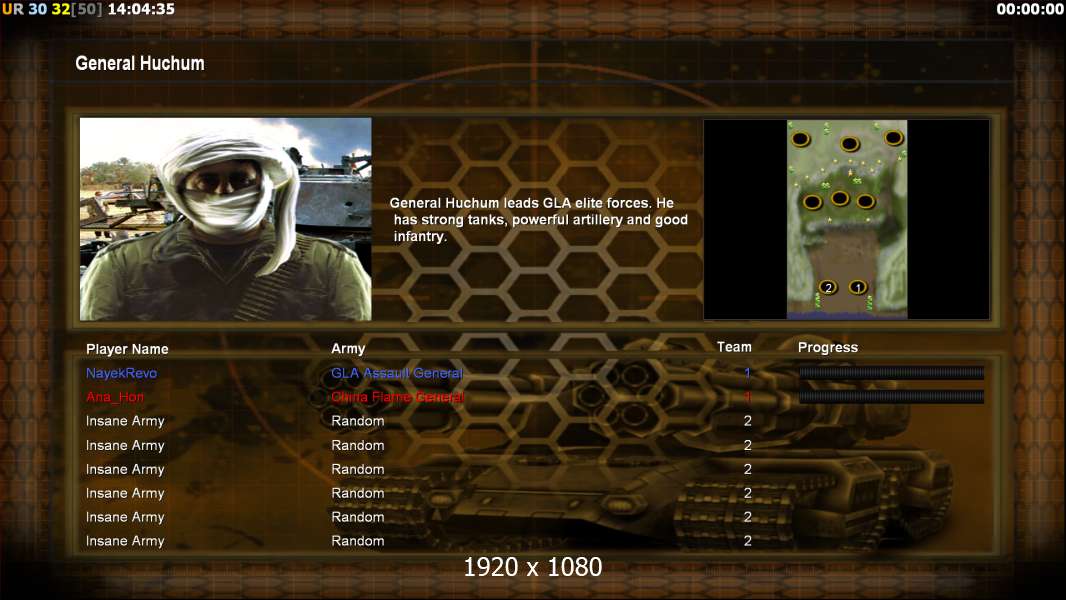This screenshot has height=600, width=1066.
Task: Click the 'General Huchum' title text
Action: [139, 63]
